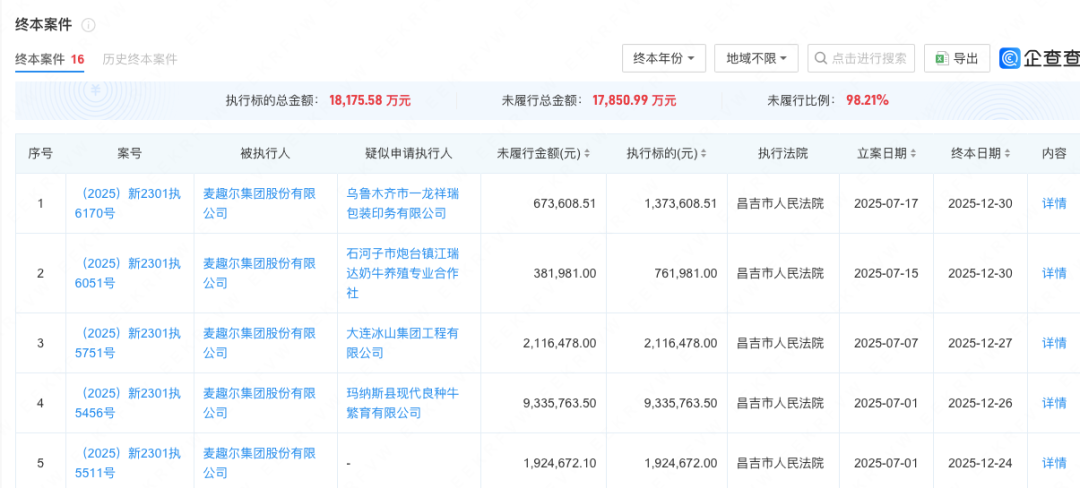The image size is (1080, 488).
Task: Click the 企查查 logo icon
Action: (x=1010, y=59)
